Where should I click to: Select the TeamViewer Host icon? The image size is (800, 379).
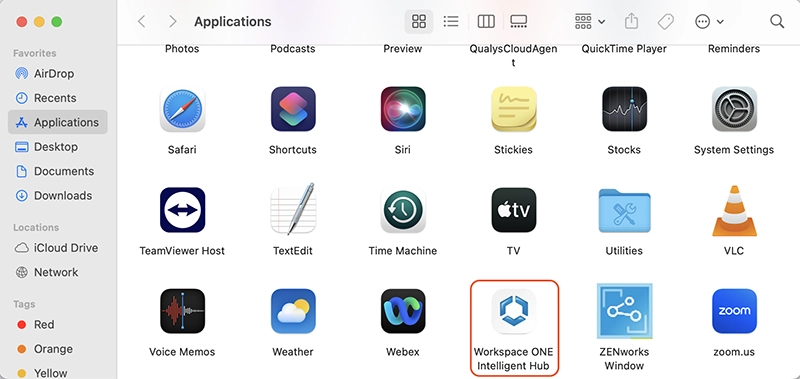(x=182, y=210)
